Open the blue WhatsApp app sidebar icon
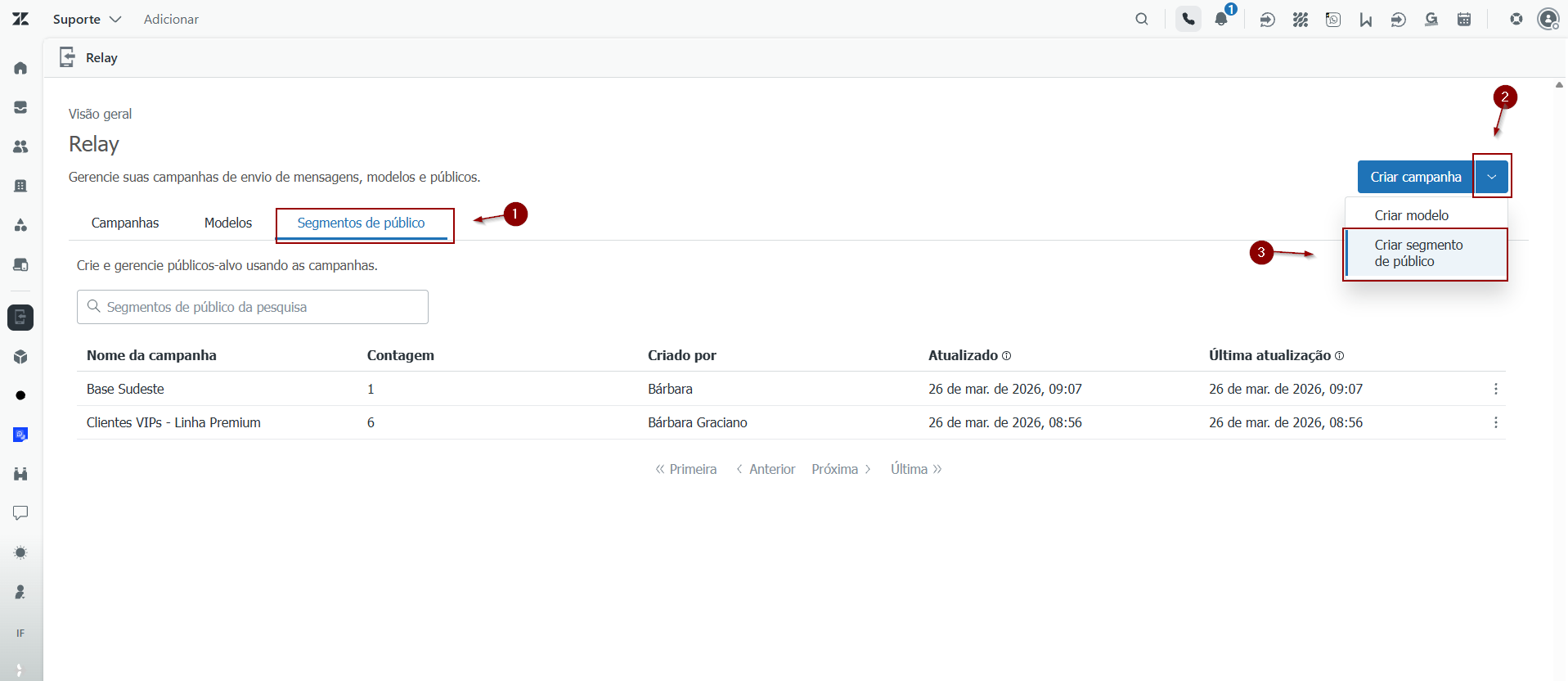 [20, 435]
